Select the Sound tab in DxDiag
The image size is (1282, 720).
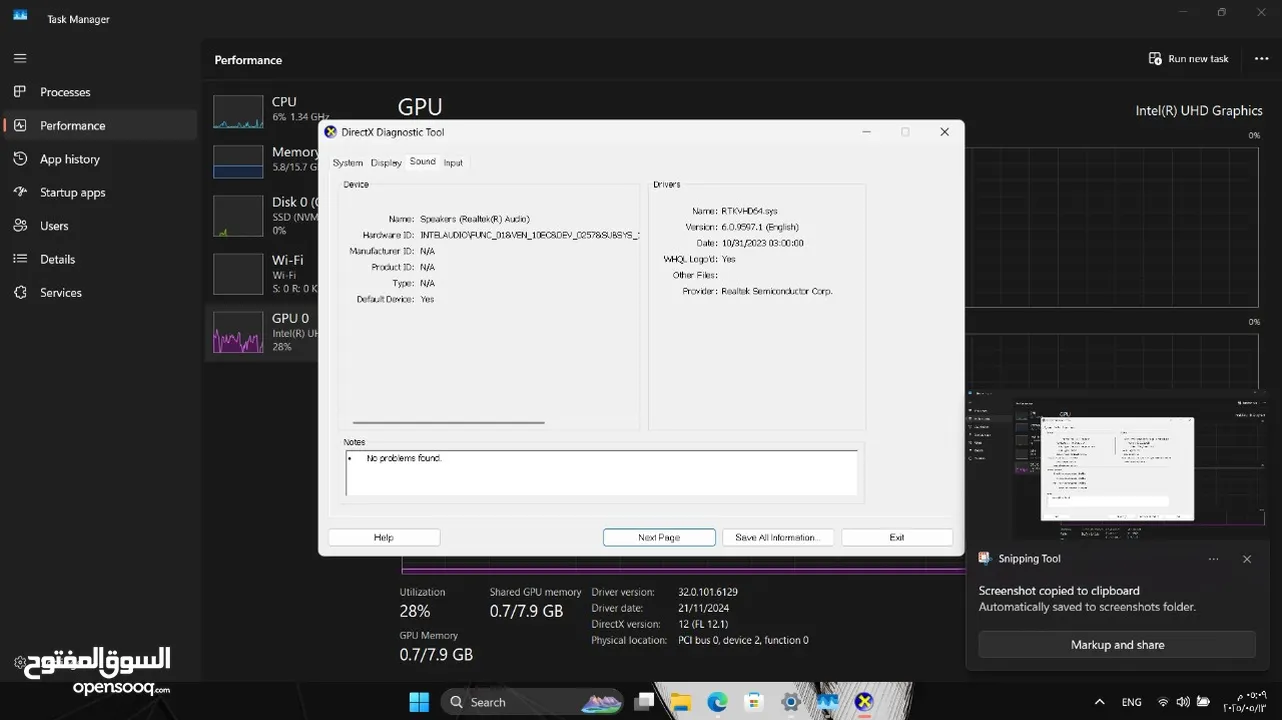pos(423,162)
